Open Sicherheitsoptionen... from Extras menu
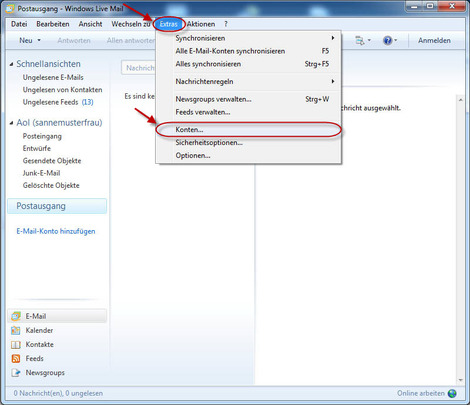 [249, 143]
